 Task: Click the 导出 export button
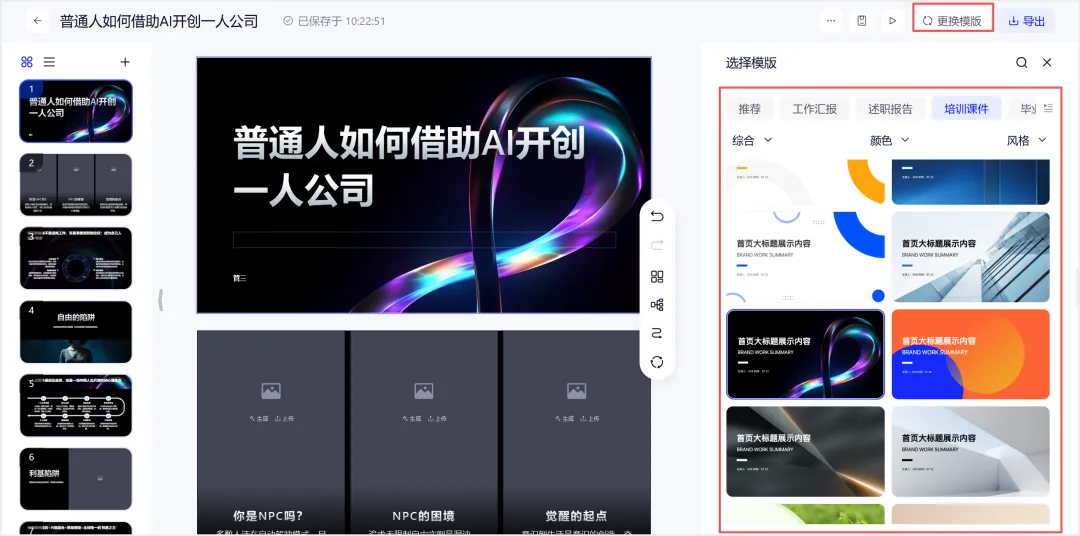(x=1026, y=21)
